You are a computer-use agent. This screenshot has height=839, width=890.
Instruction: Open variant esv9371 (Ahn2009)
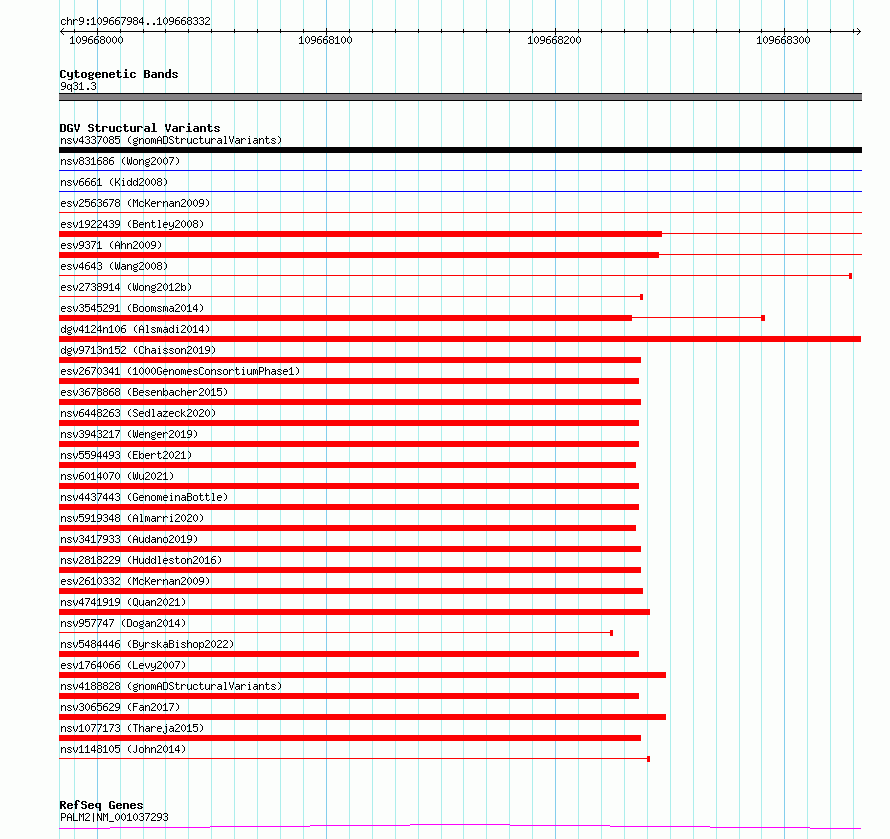tap(111, 245)
